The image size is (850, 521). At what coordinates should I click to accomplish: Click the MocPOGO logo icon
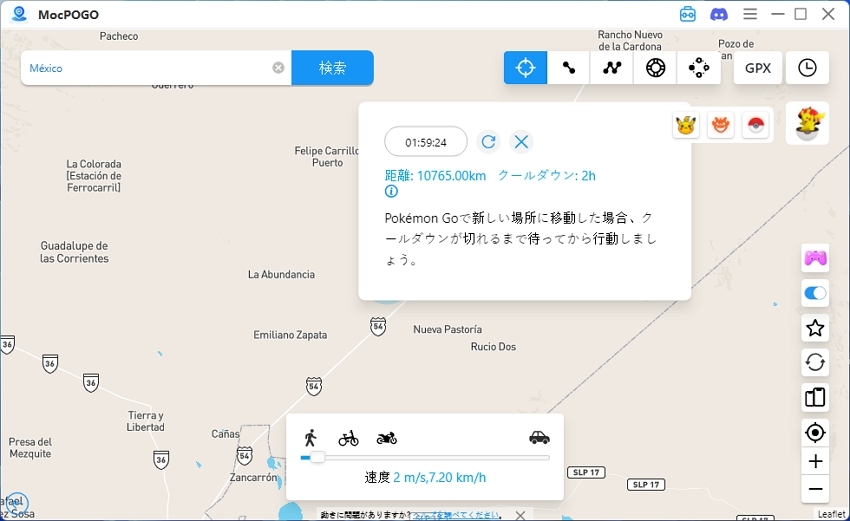point(20,14)
